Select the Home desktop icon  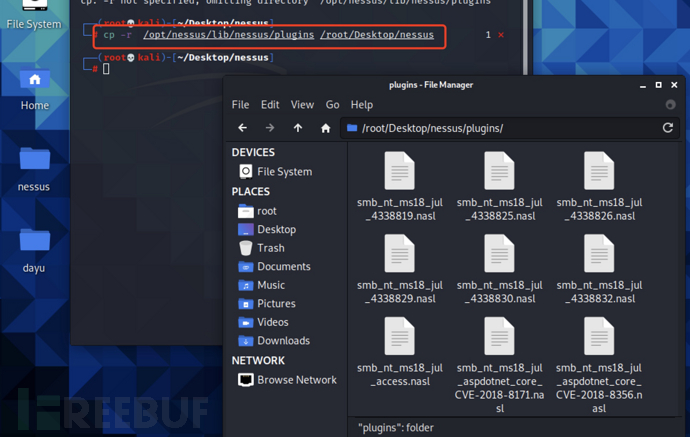(34, 90)
